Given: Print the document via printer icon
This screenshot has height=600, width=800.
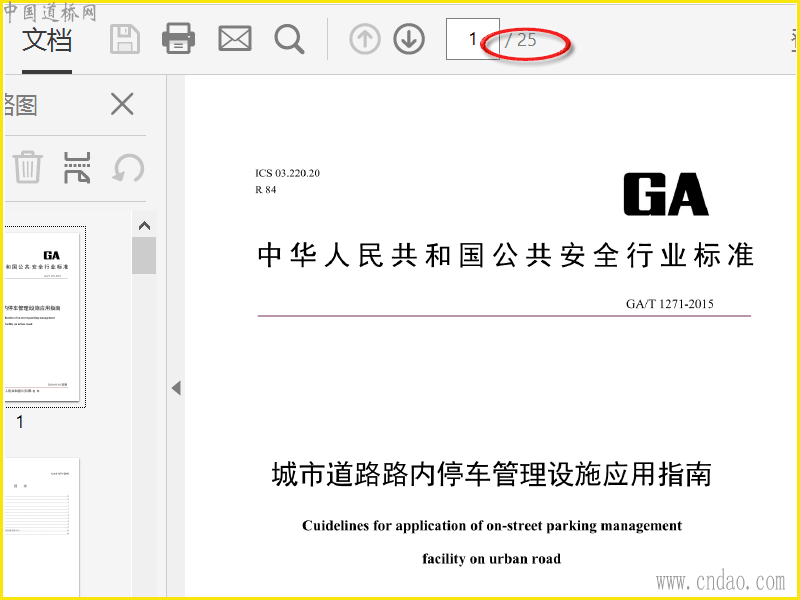Looking at the screenshot, I should coord(178,39).
